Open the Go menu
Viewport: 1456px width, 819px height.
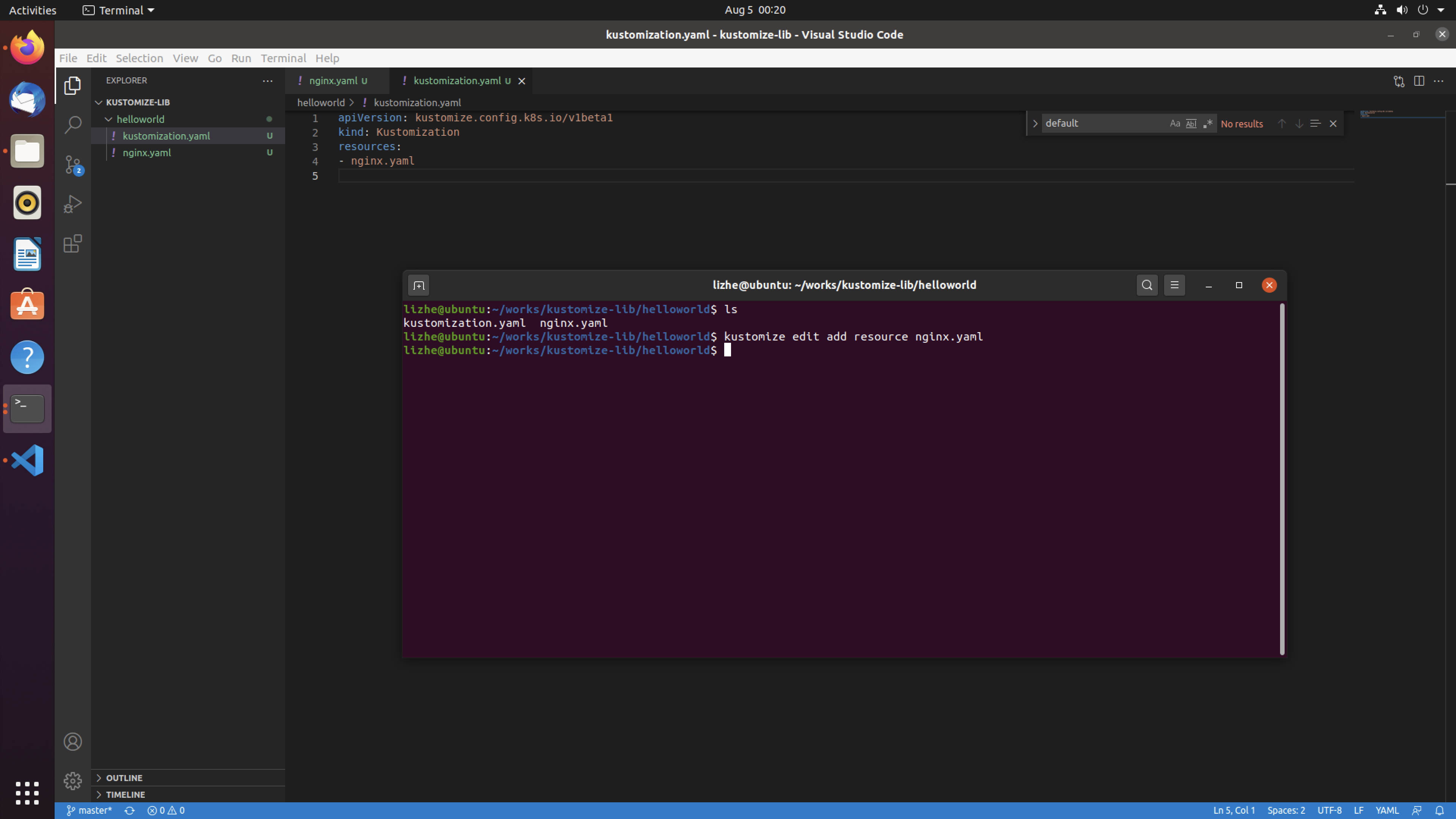pos(214,58)
